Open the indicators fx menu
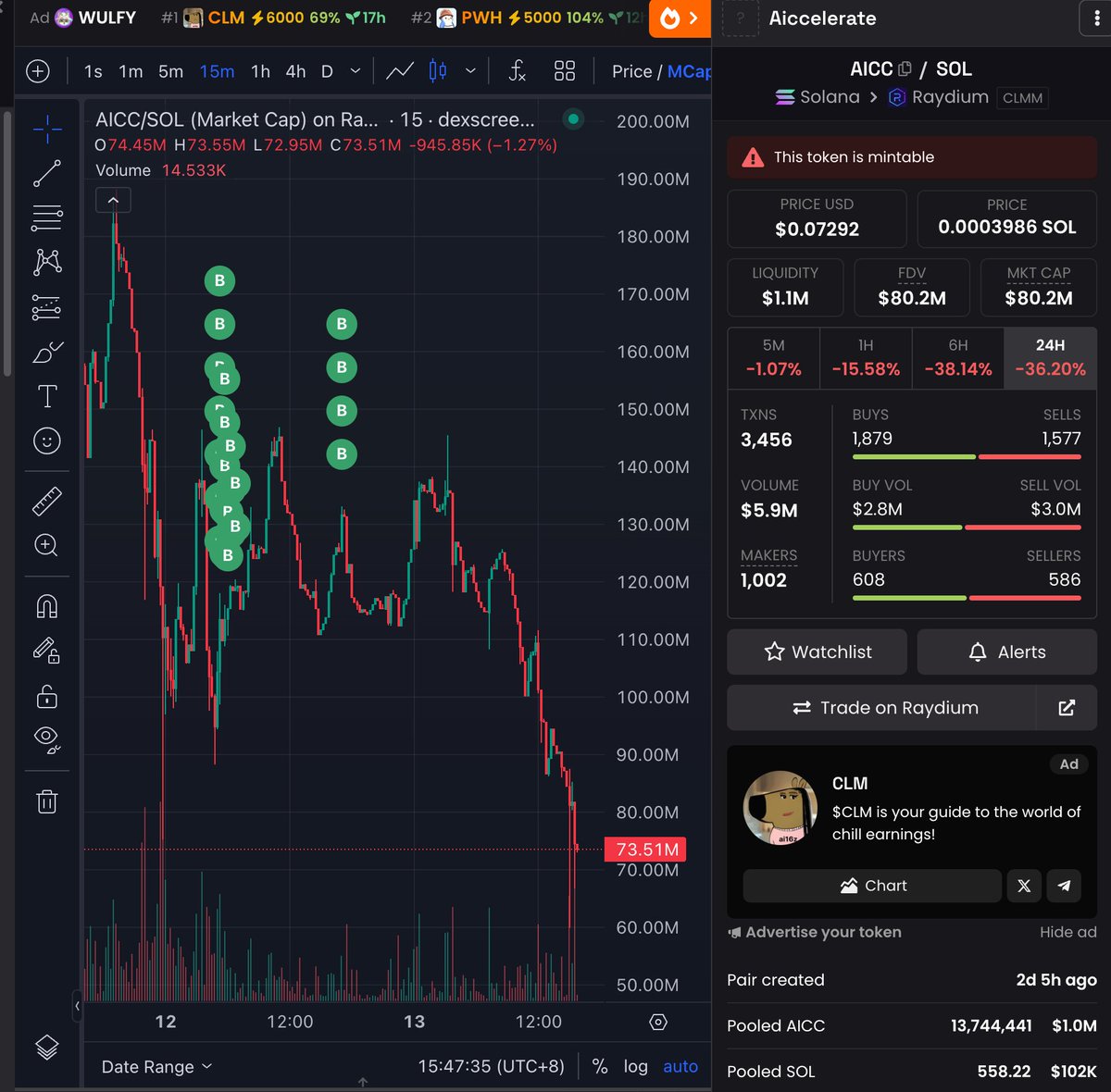 [518, 71]
